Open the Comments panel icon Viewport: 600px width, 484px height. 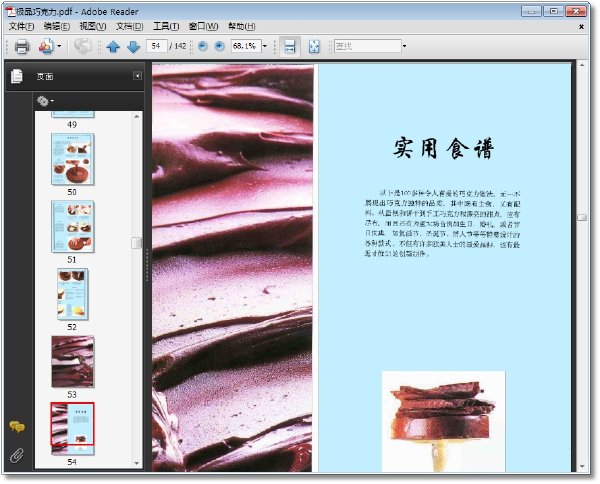click(17, 426)
